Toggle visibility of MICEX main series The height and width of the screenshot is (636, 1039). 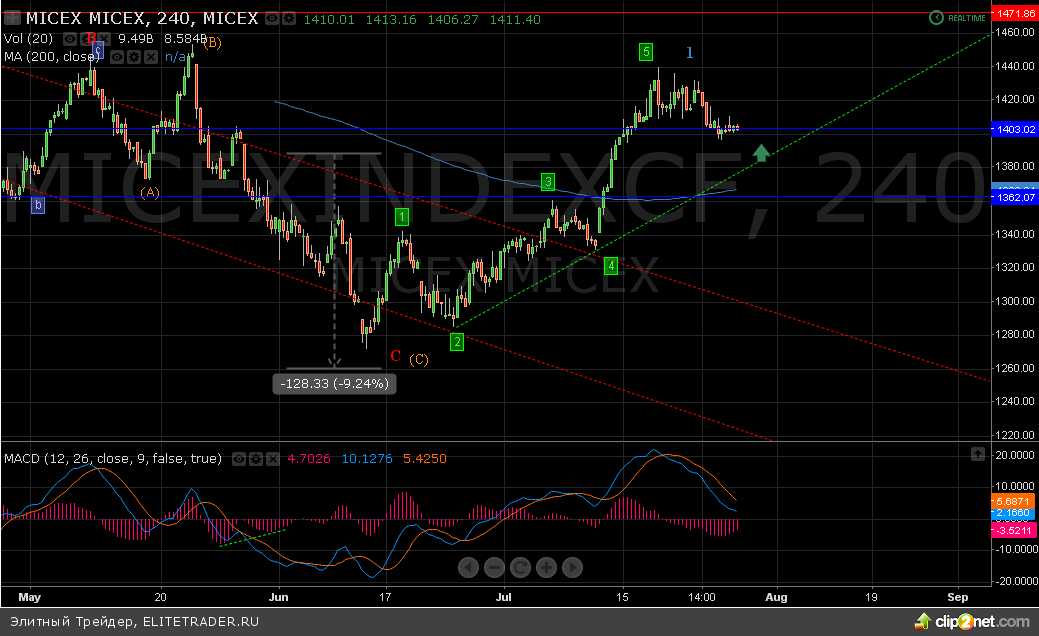tap(274, 19)
